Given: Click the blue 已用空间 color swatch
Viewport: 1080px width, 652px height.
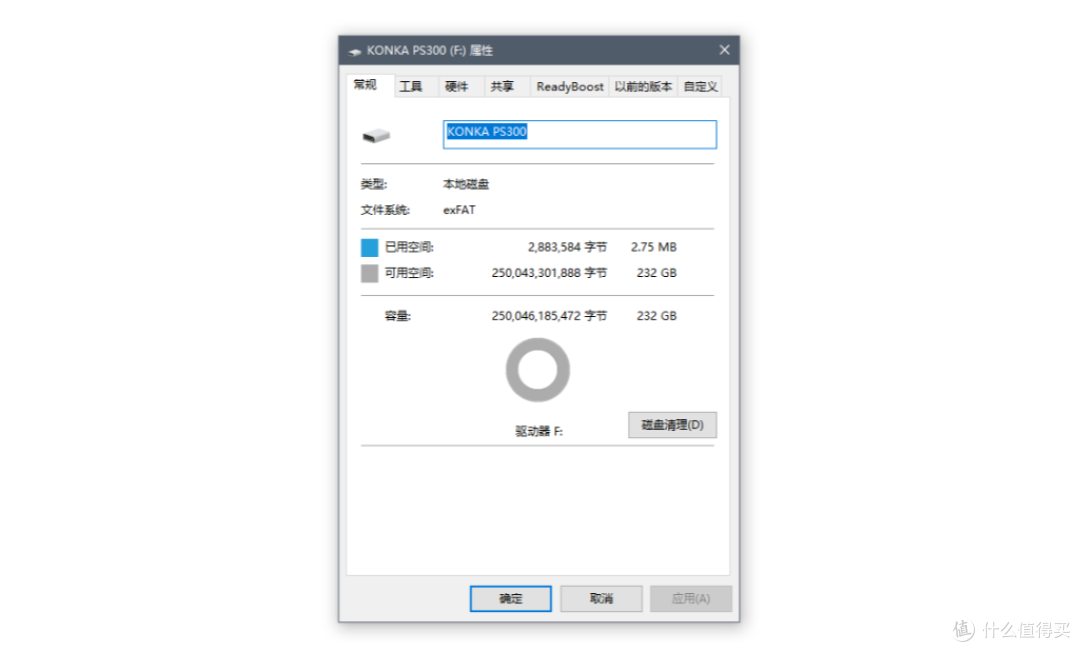Looking at the screenshot, I should (369, 247).
